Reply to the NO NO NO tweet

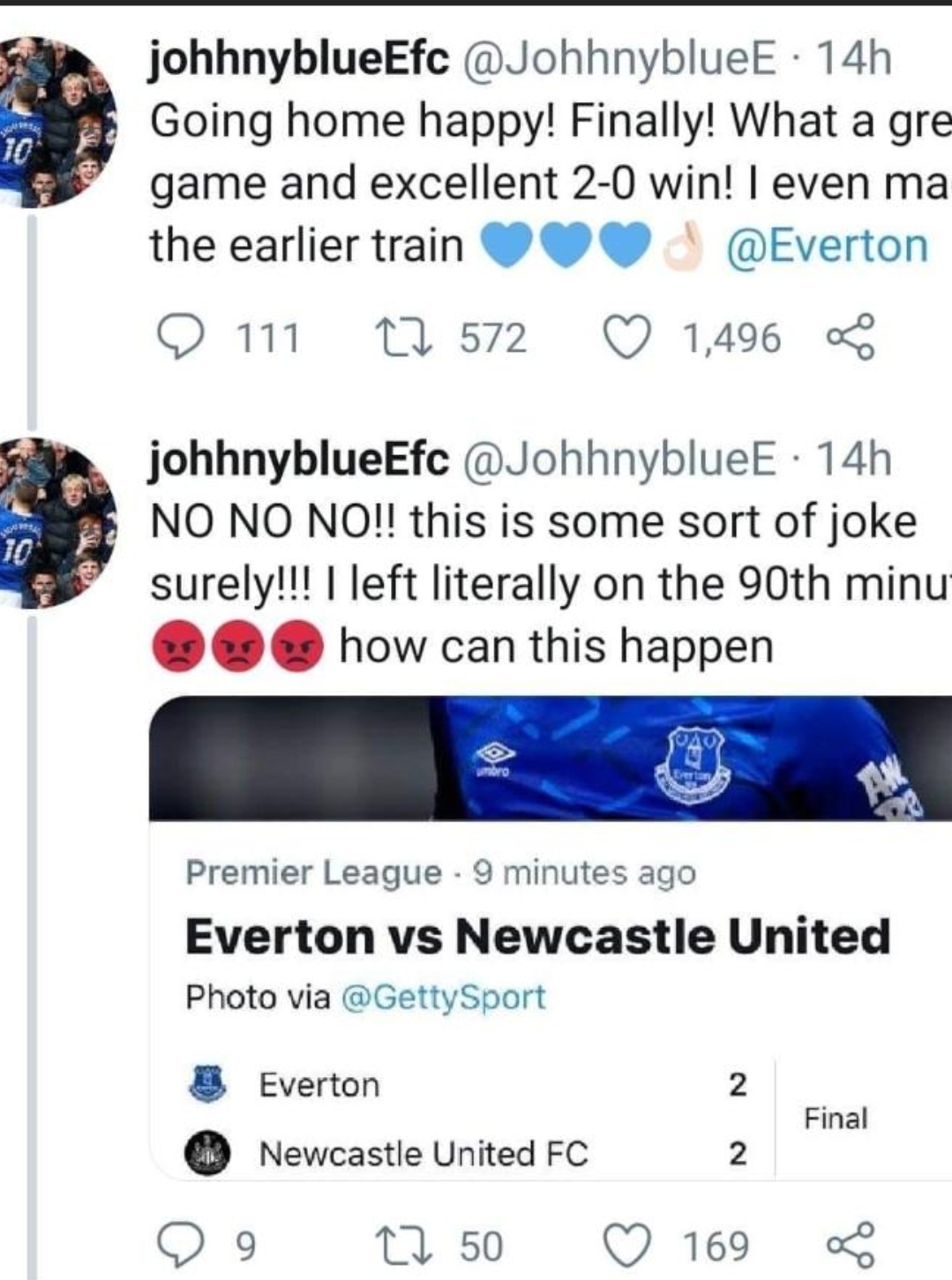click(x=179, y=1245)
